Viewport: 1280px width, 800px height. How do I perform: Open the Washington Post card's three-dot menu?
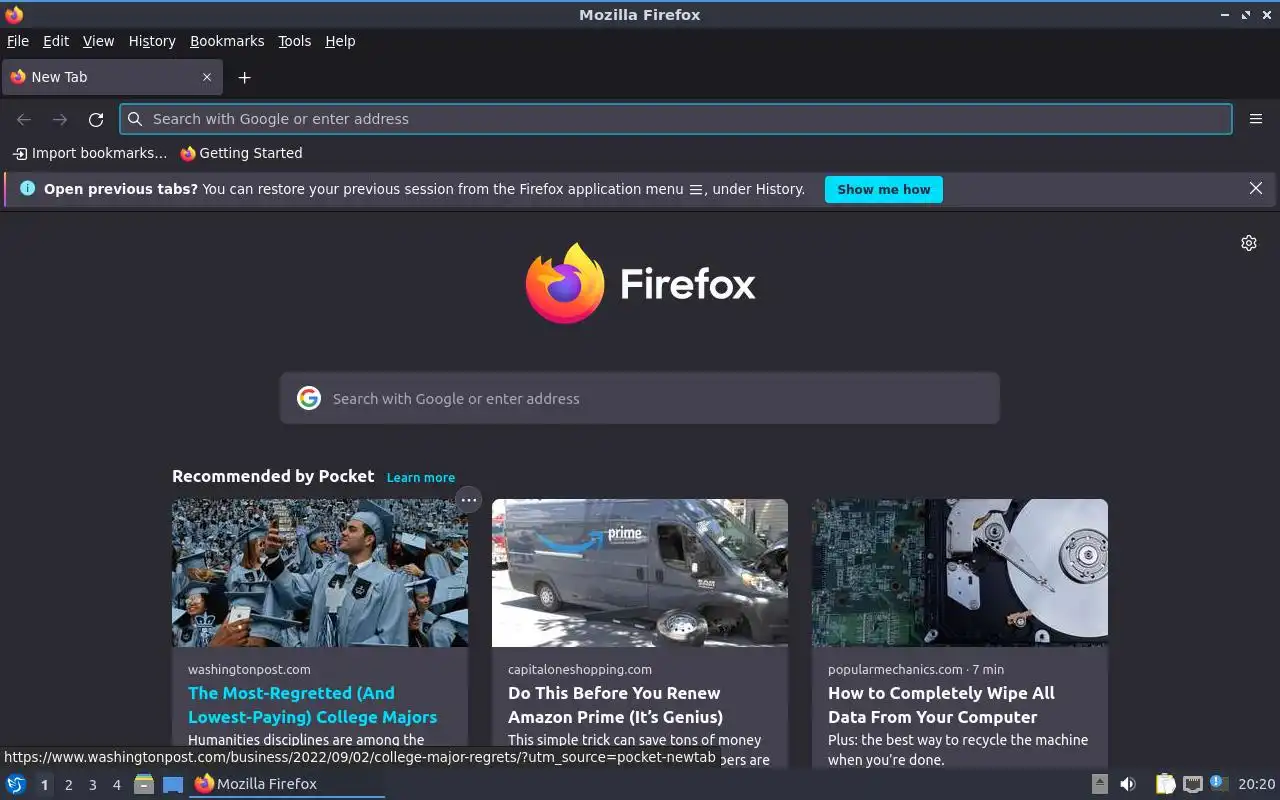[468, 499]
